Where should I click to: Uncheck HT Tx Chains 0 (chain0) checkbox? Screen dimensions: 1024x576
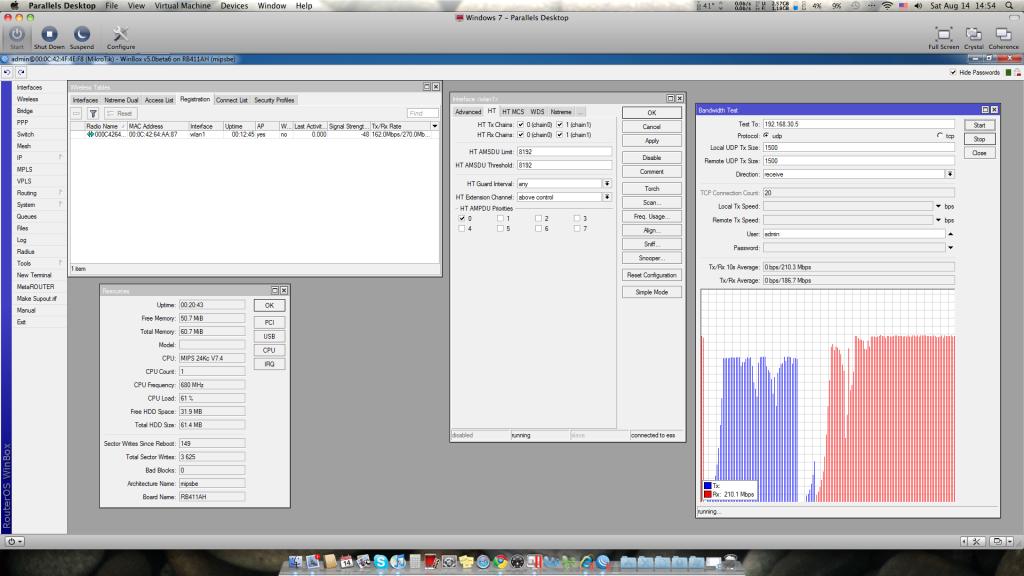pos(523,124)
